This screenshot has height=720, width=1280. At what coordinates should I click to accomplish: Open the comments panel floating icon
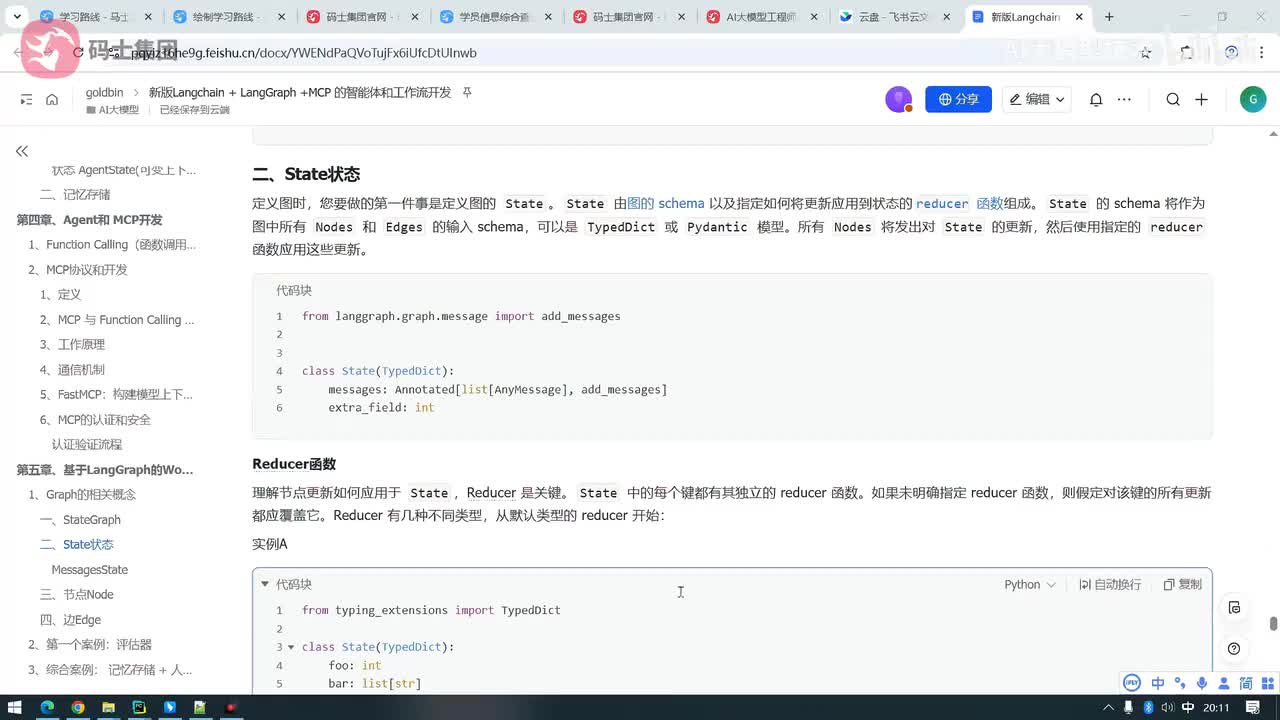[1234, 607]
